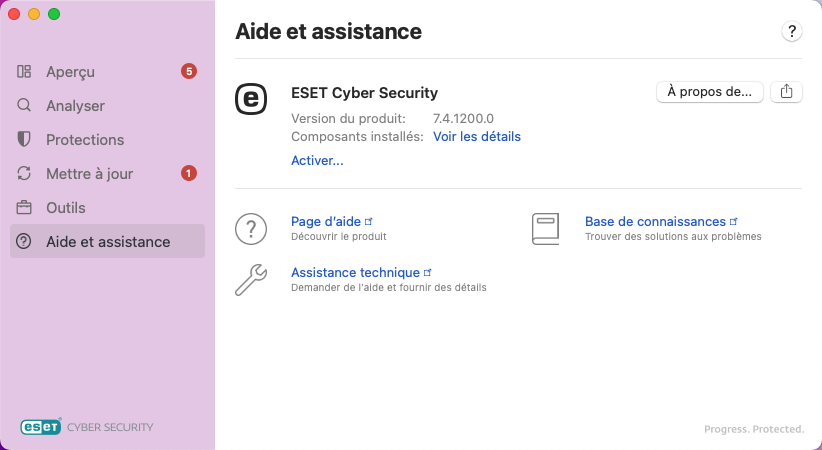Click the question mark circle Page d'aide icon
Viewport: 822px width, 450px height.
(251, 228)
